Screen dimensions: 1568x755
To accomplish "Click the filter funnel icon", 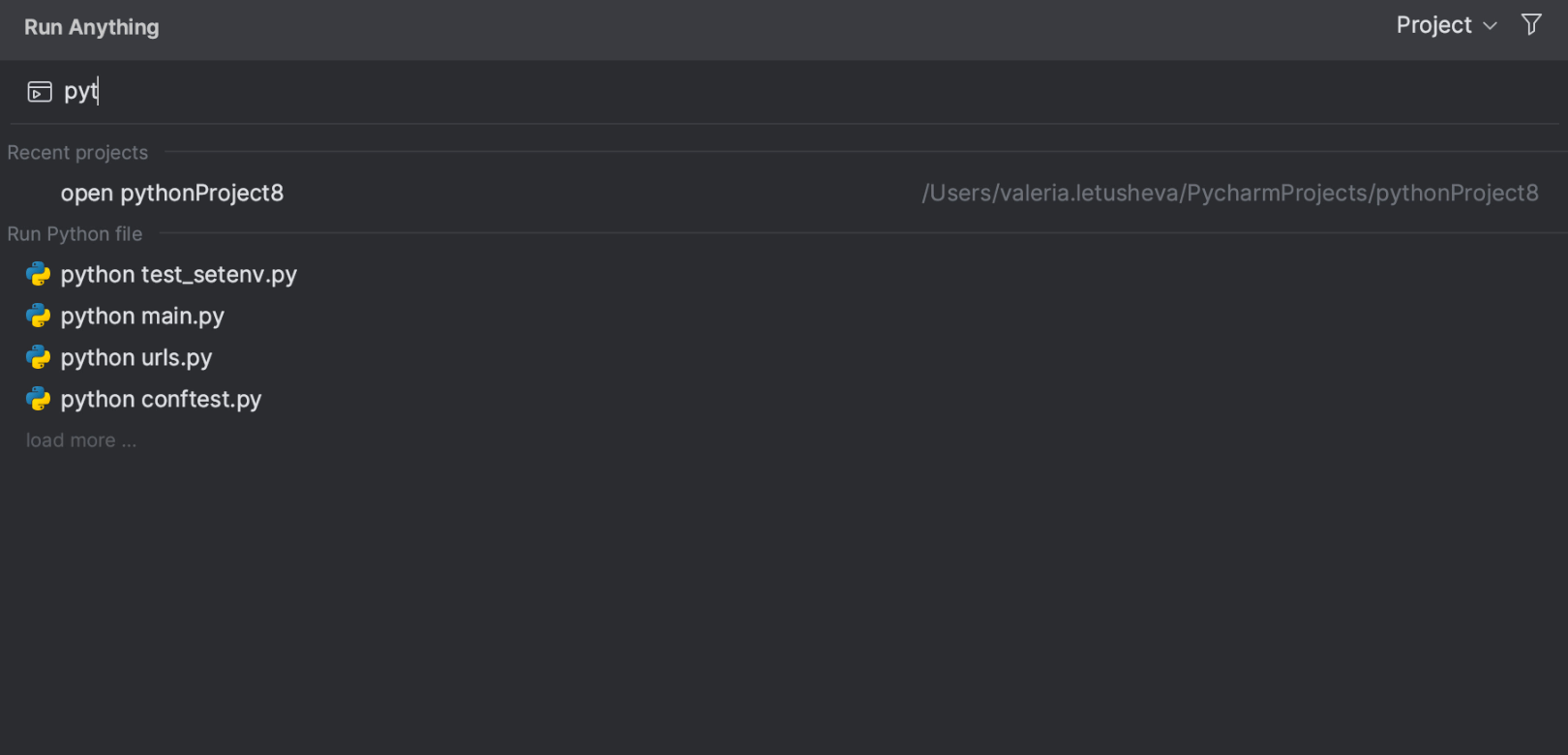I will pos(1531,25).
